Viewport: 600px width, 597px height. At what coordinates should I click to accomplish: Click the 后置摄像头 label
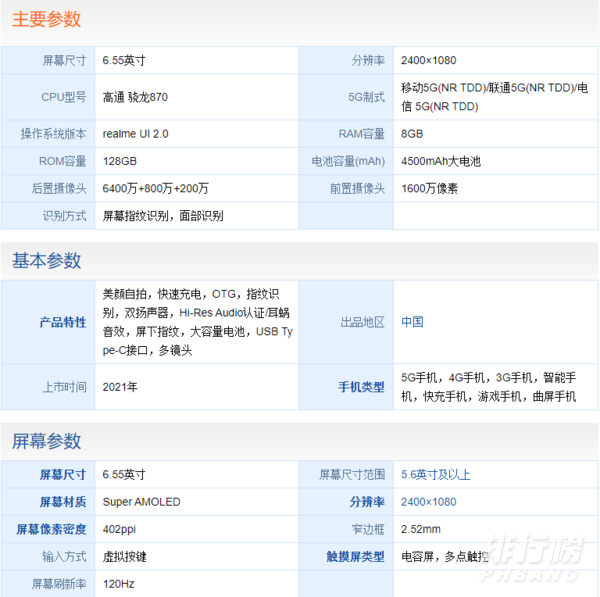click(x=59, y=188)
